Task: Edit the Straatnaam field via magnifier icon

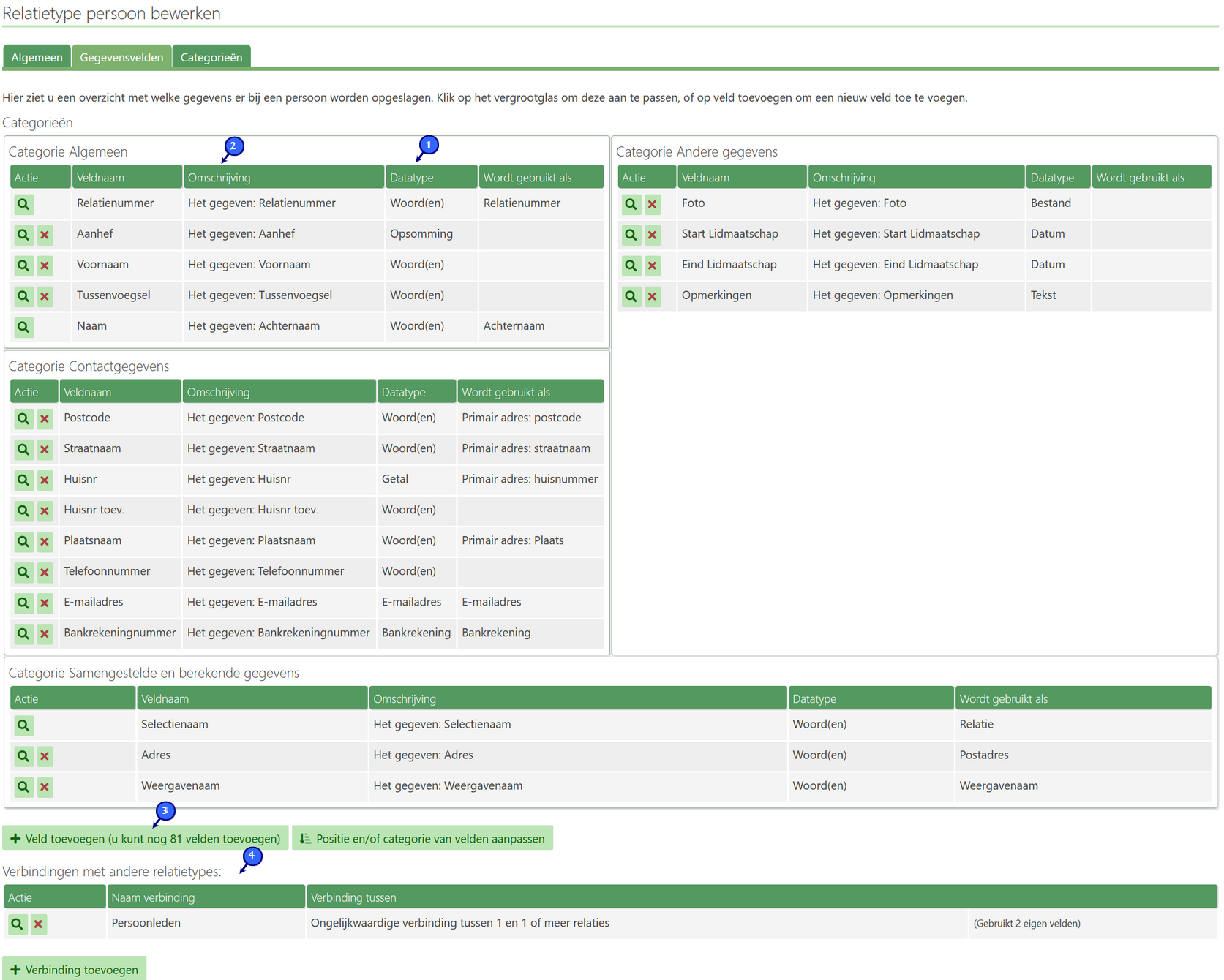Action: click(23, 449)
